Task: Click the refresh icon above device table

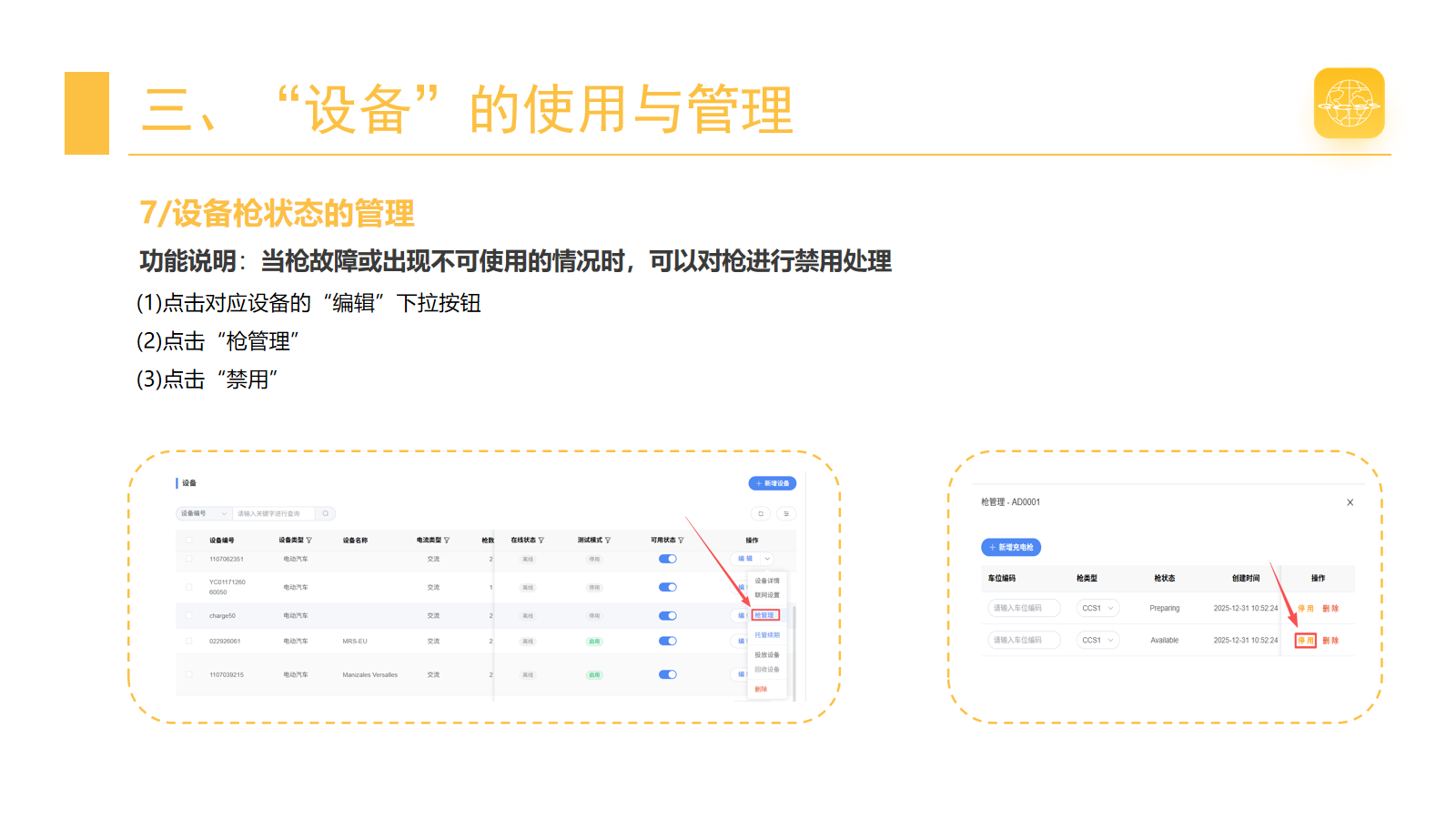Action: [x=761, y=513]
